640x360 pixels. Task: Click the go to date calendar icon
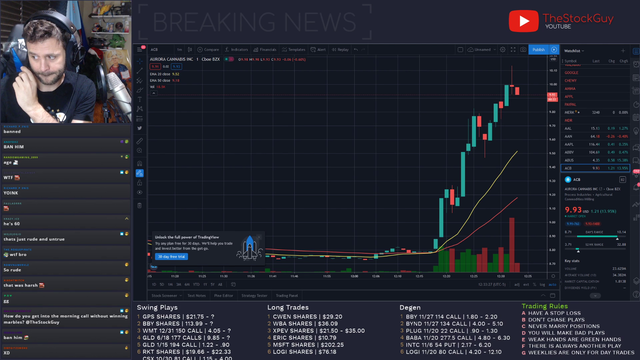point(233,284)
